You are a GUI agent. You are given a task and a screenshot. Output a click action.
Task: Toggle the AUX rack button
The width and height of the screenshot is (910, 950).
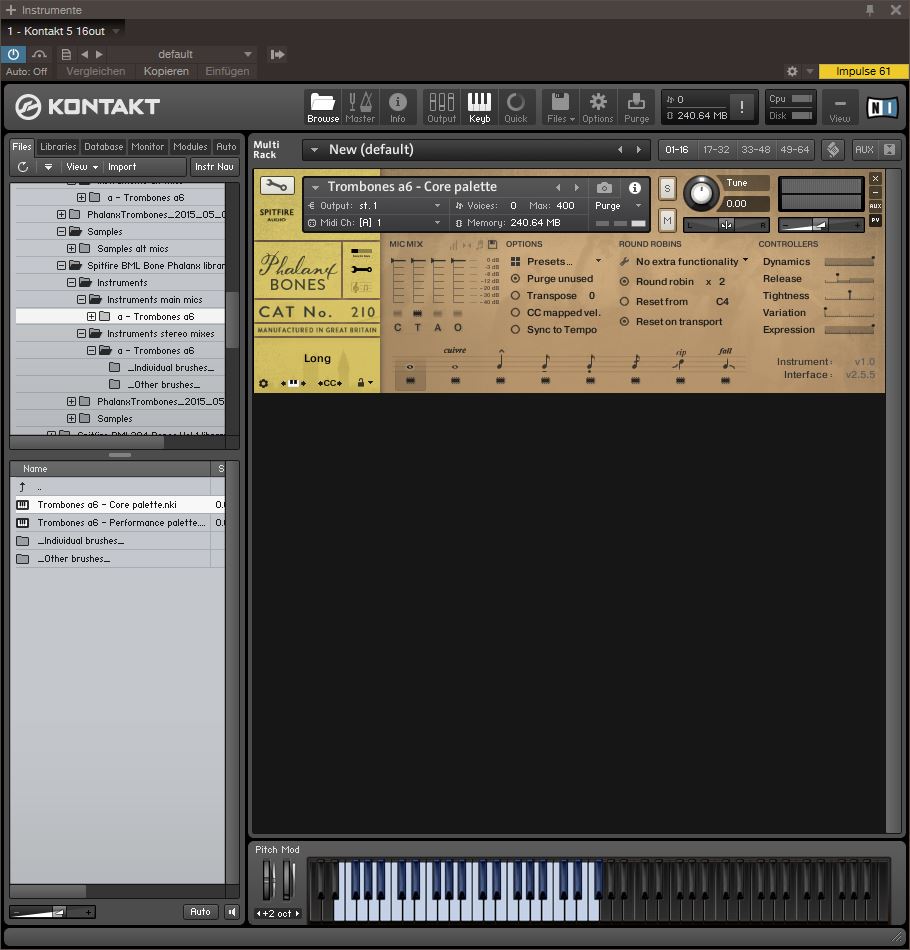864,149
